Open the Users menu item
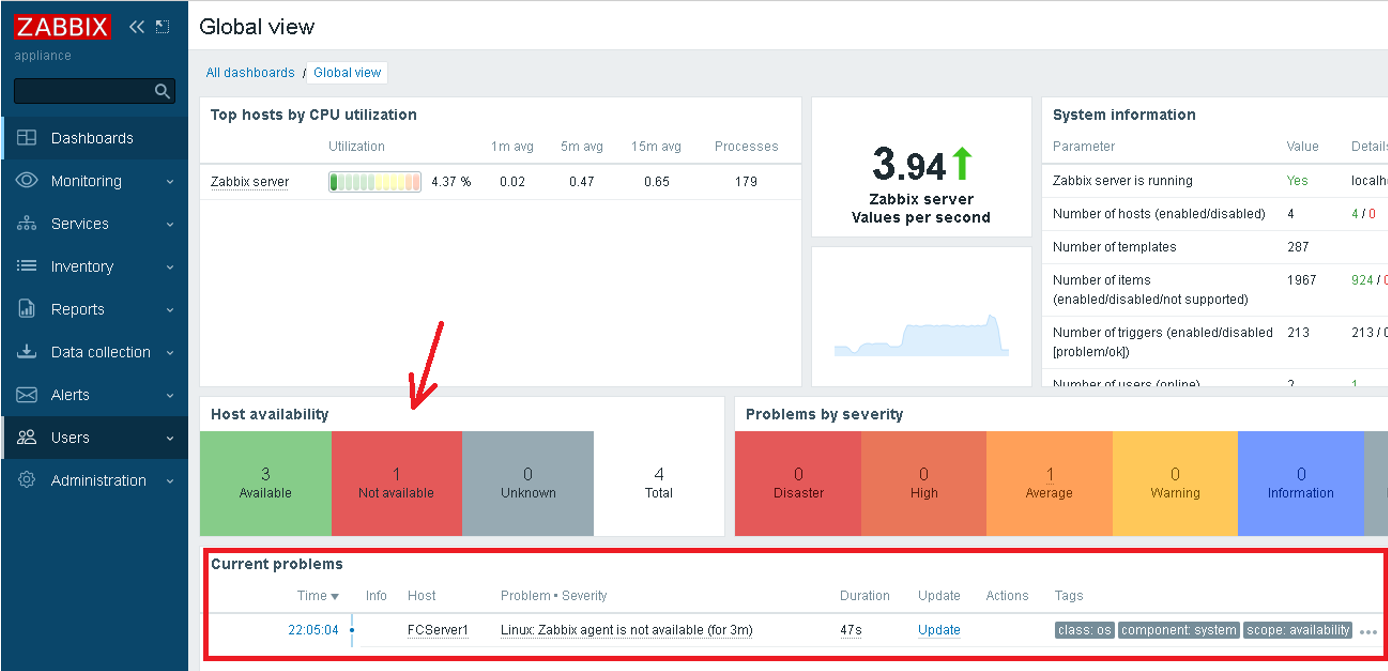This screenshot has height=671, width=1388. (94, 438)
